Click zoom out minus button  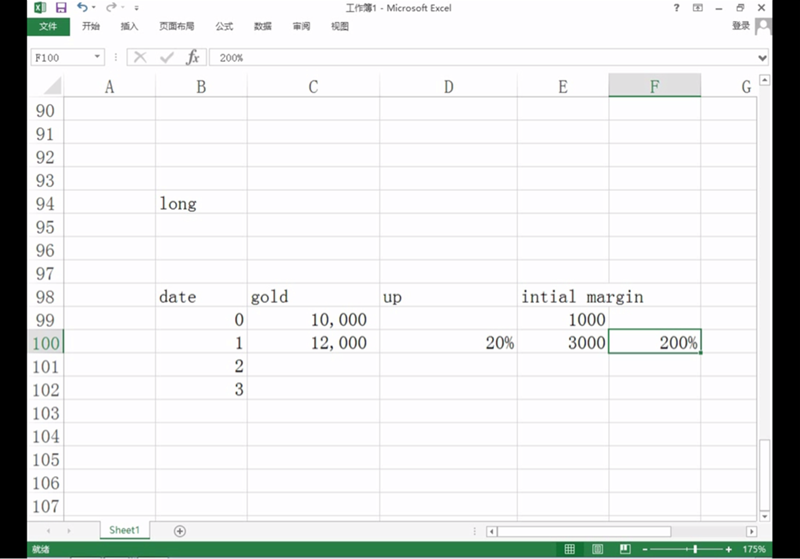(645, 549)
